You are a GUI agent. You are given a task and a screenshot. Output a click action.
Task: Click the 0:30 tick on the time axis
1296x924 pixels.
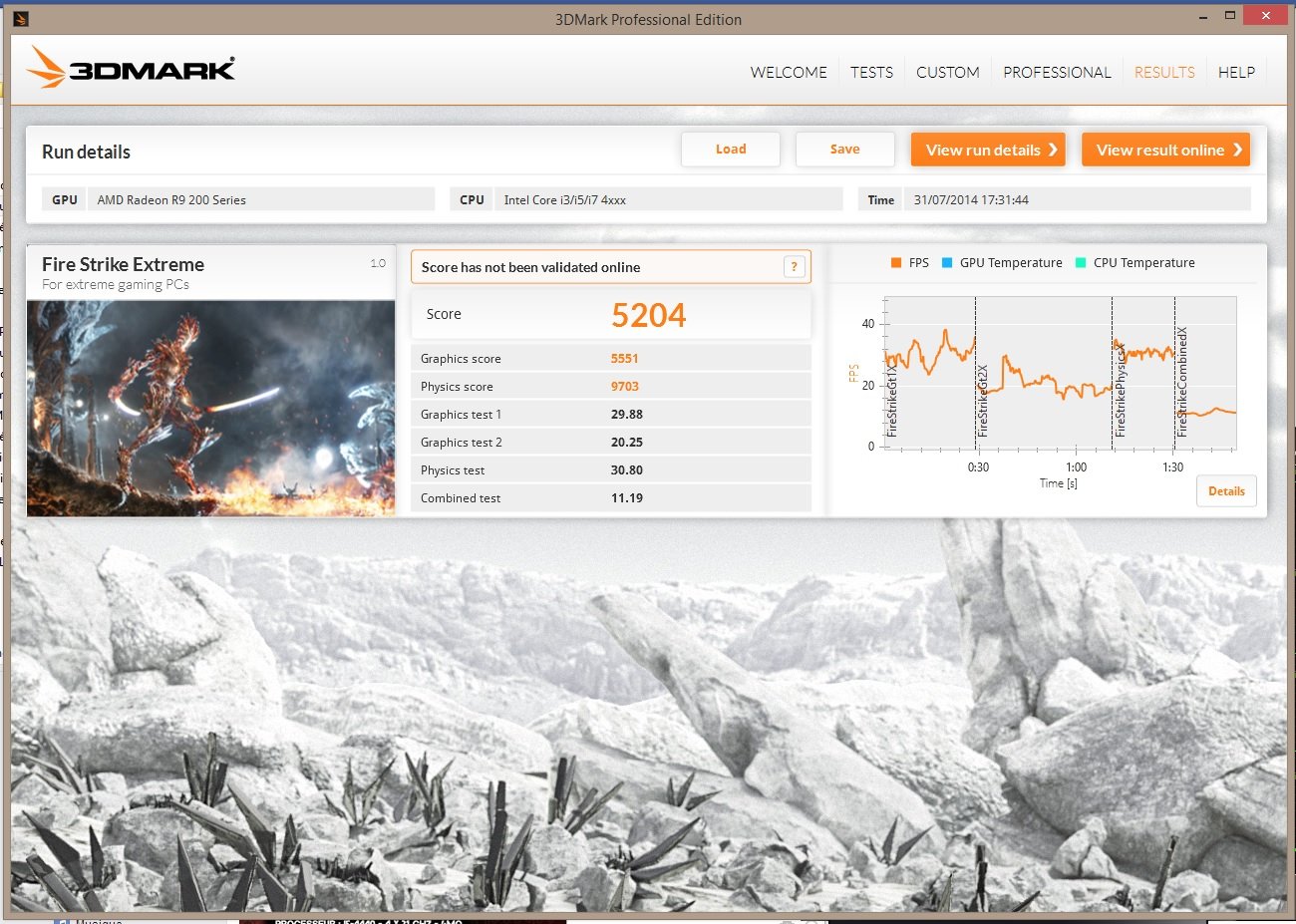click(x=979, y=467)
